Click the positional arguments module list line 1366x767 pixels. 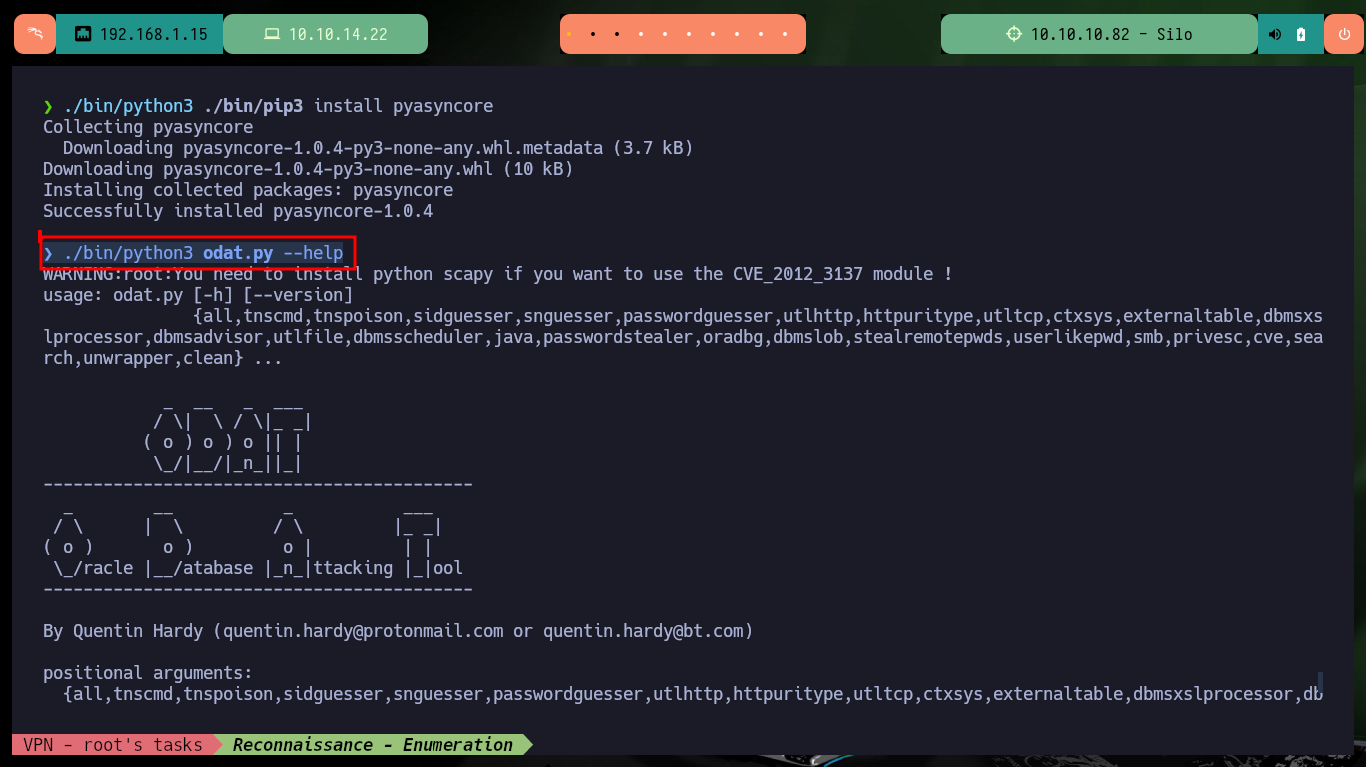click(x=693, y=694)
